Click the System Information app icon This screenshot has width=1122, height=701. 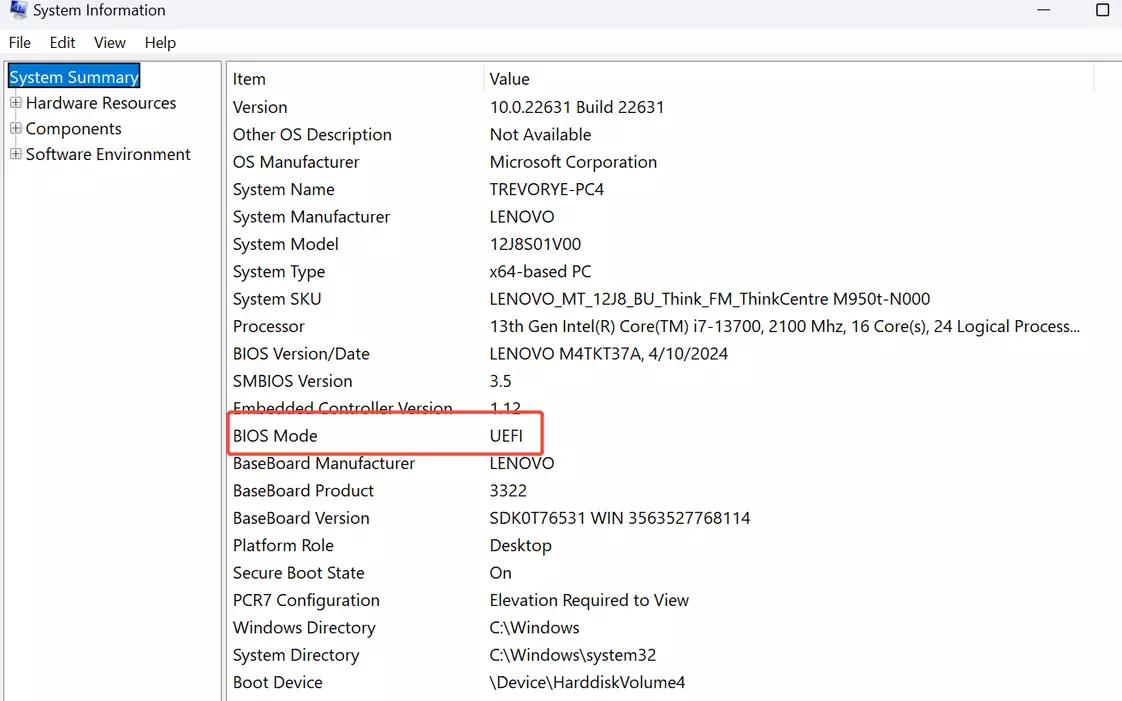pos(17,10)
